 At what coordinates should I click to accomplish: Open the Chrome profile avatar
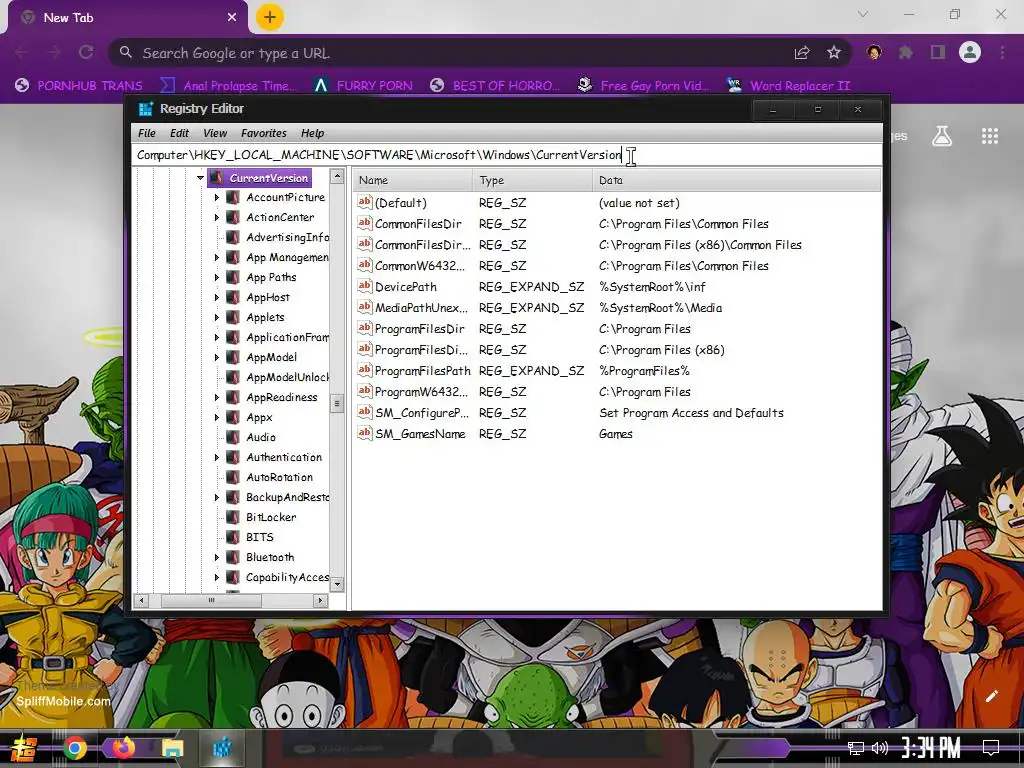pyautogui.click(x=970, y=52)
